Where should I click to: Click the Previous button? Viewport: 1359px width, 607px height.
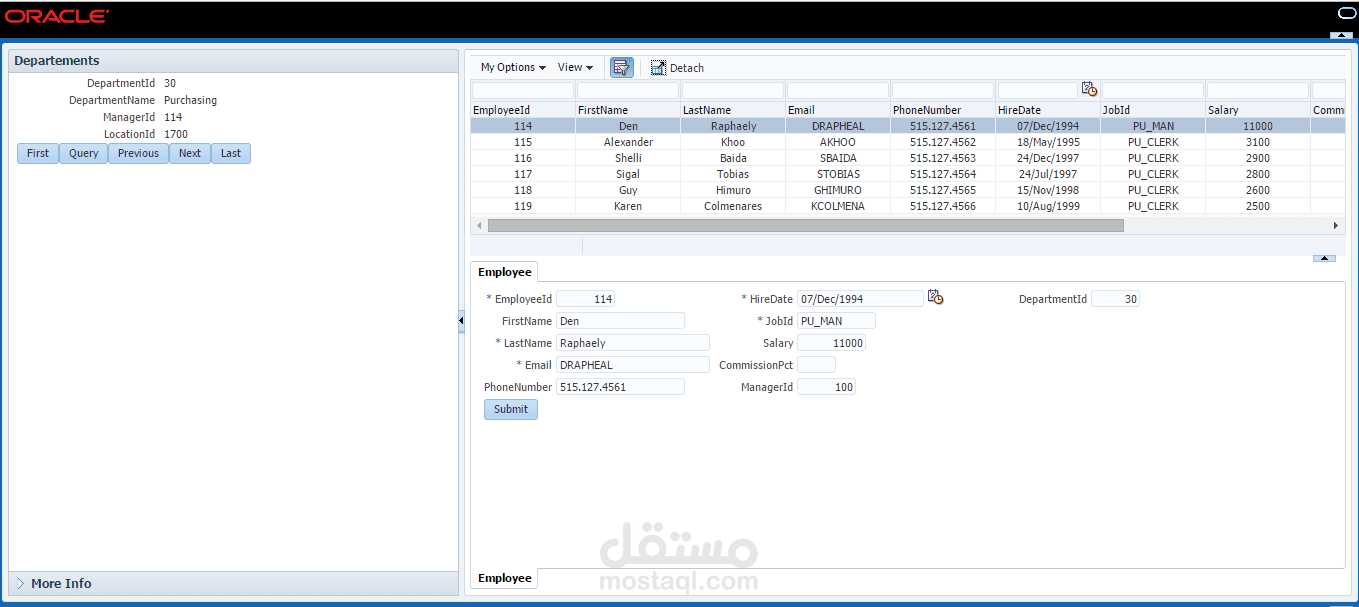click(138, 153)
